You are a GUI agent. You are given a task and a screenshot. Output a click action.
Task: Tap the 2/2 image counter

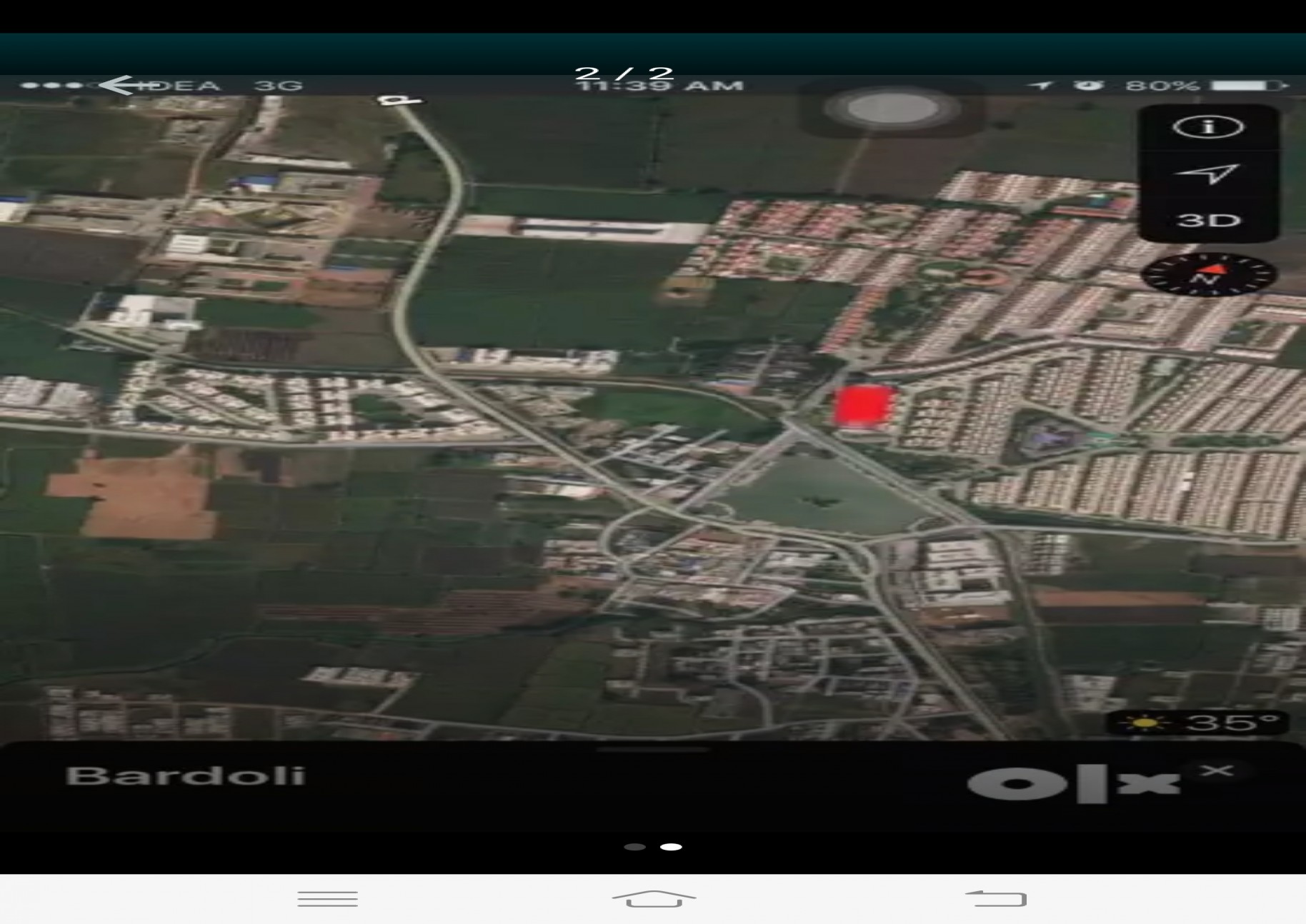pyautogui.click(x=624, y=72)
